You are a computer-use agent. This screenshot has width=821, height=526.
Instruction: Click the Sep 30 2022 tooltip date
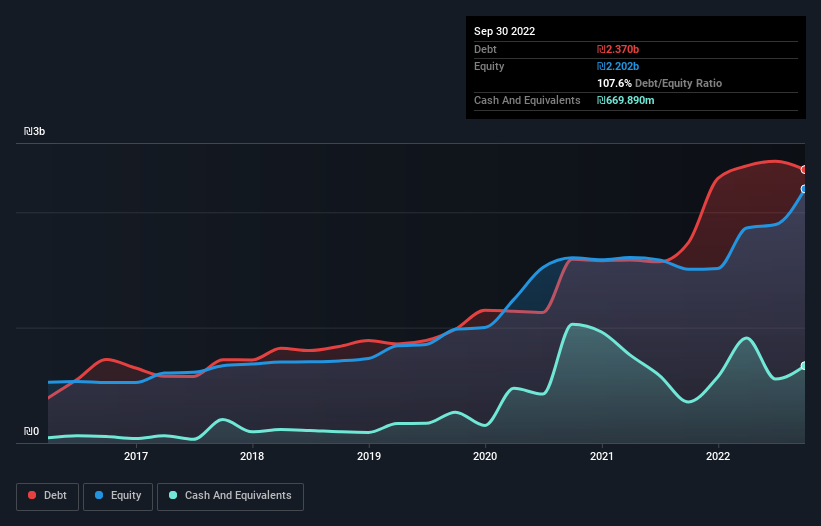pyautogui.click(x=504, y=31)
